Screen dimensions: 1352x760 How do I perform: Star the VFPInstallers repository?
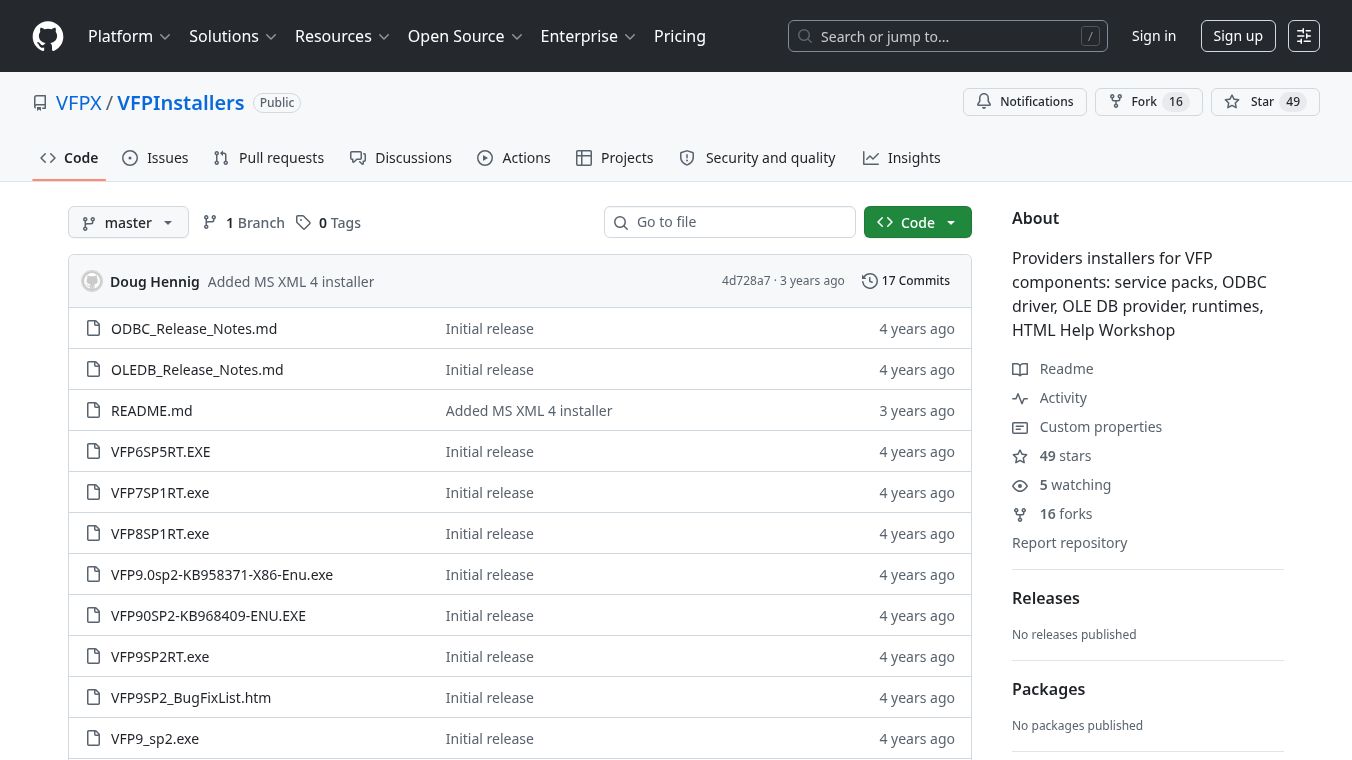1265,102
